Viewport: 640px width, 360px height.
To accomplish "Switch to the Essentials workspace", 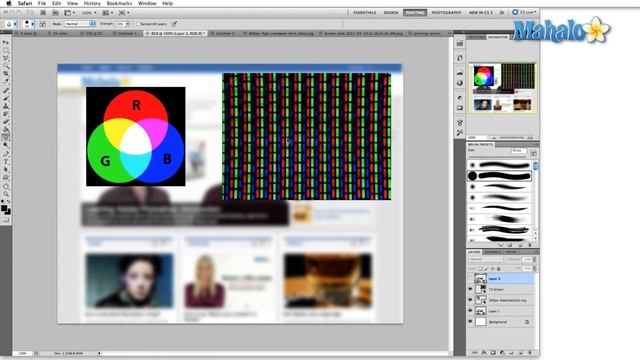I will coord(364,13).
